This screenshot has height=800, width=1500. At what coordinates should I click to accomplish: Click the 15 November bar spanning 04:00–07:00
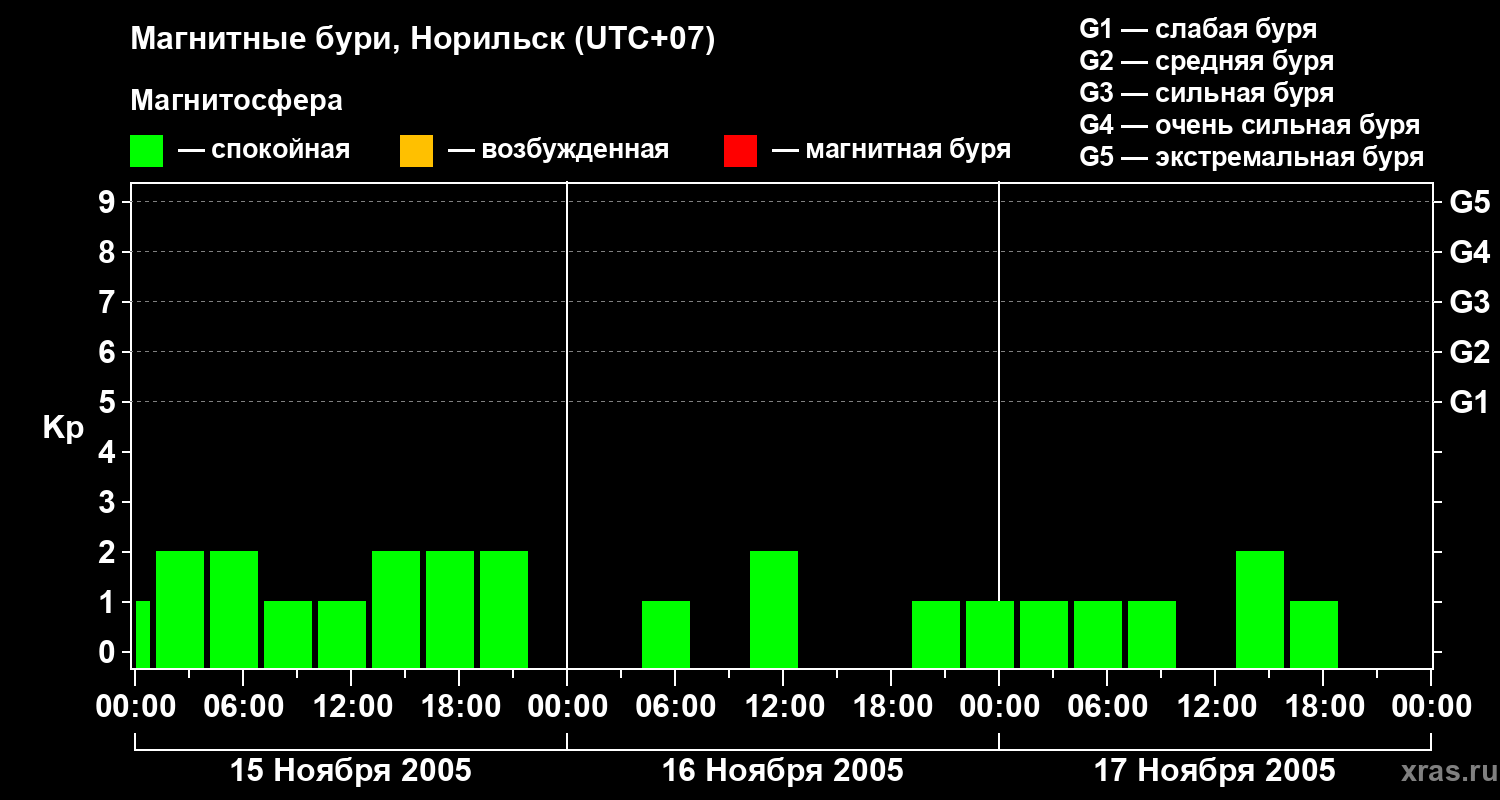(234, 609)
